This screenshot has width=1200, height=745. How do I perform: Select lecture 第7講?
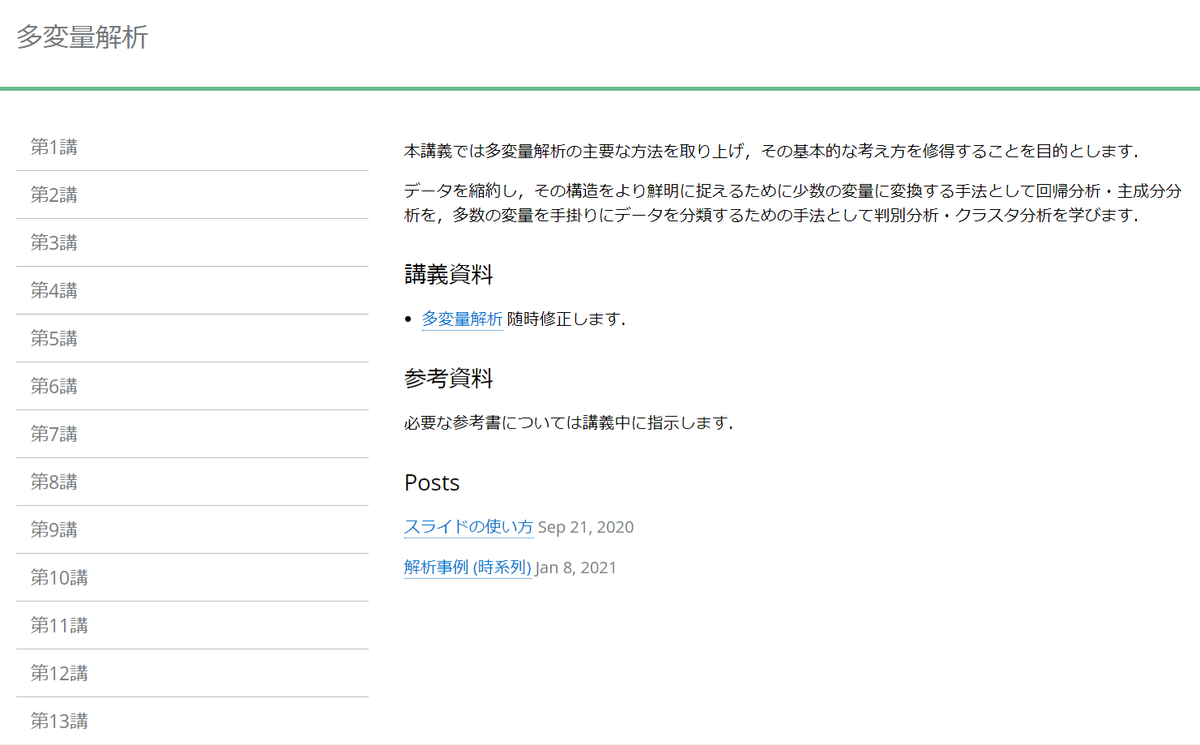192,434
